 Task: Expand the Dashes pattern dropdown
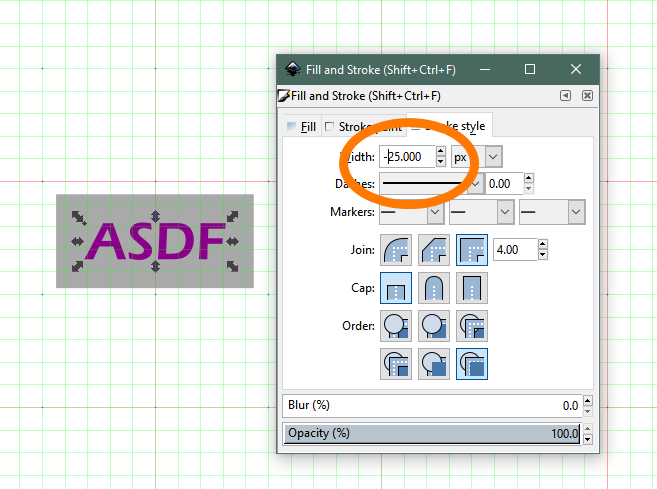point(475,184)
